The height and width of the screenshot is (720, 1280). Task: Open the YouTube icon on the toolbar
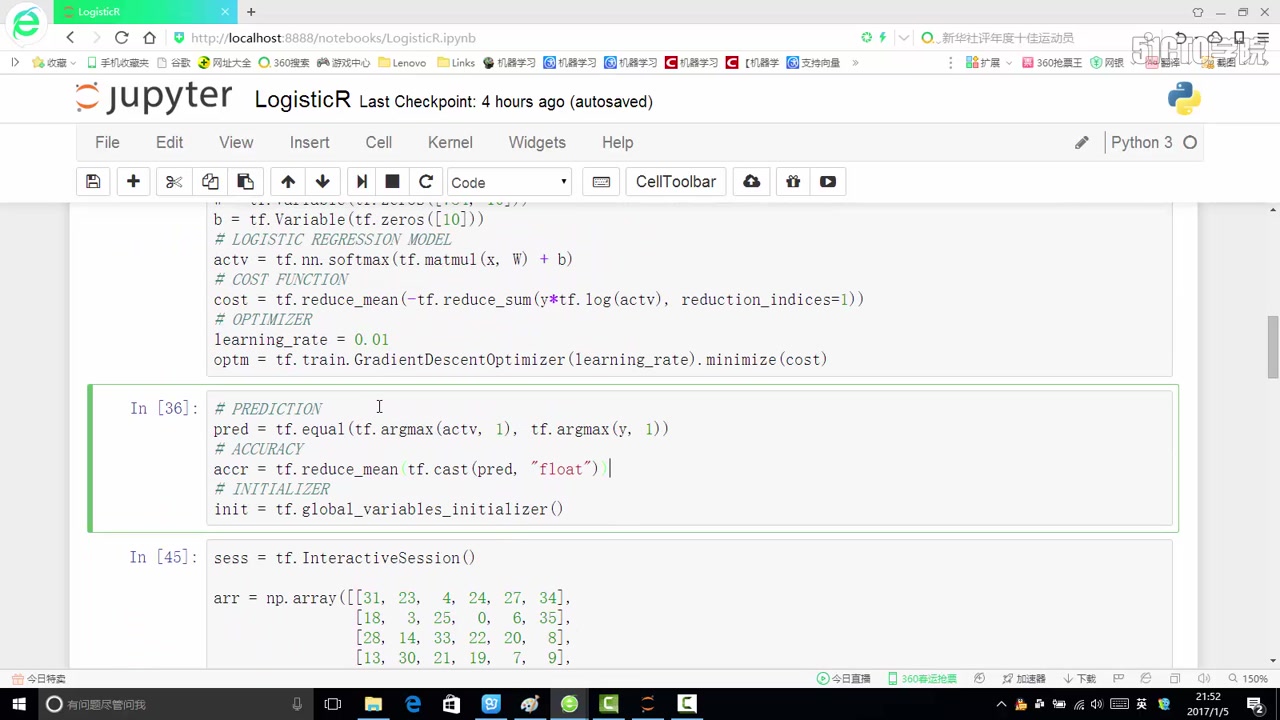click(x=828, y=182)
